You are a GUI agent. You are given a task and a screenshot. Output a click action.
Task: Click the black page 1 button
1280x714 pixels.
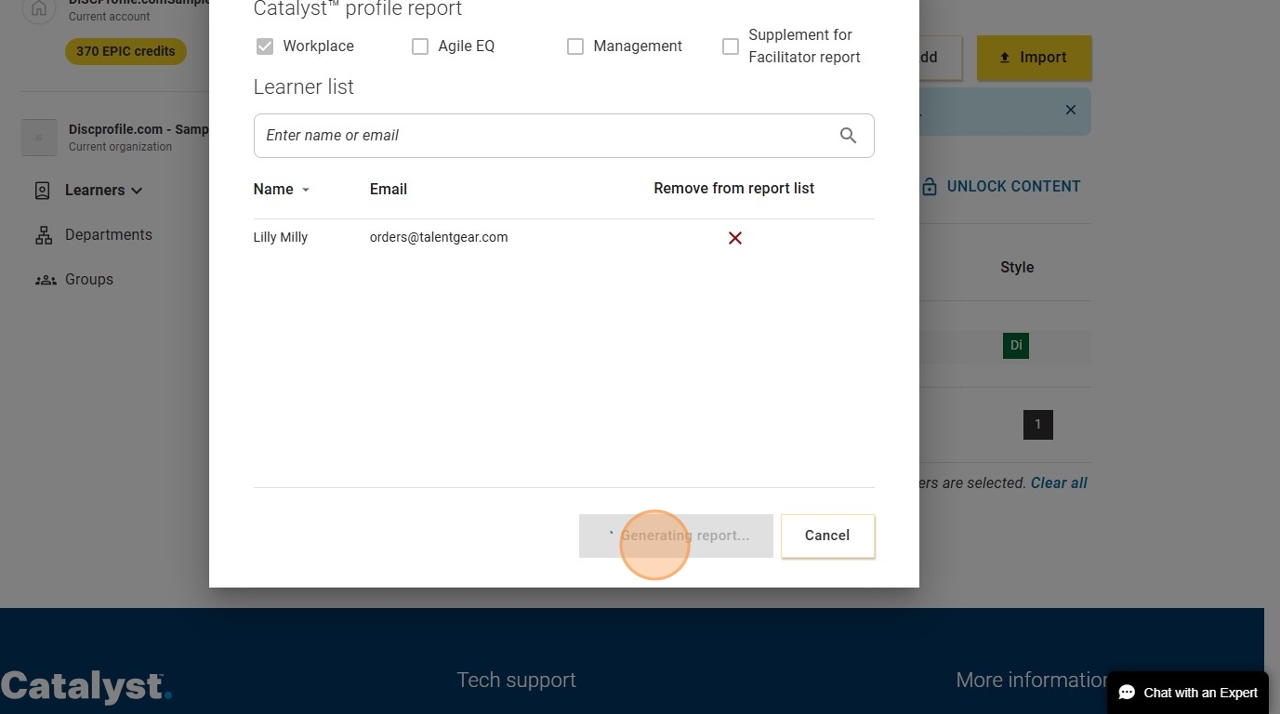click(x=1038, y=425)
